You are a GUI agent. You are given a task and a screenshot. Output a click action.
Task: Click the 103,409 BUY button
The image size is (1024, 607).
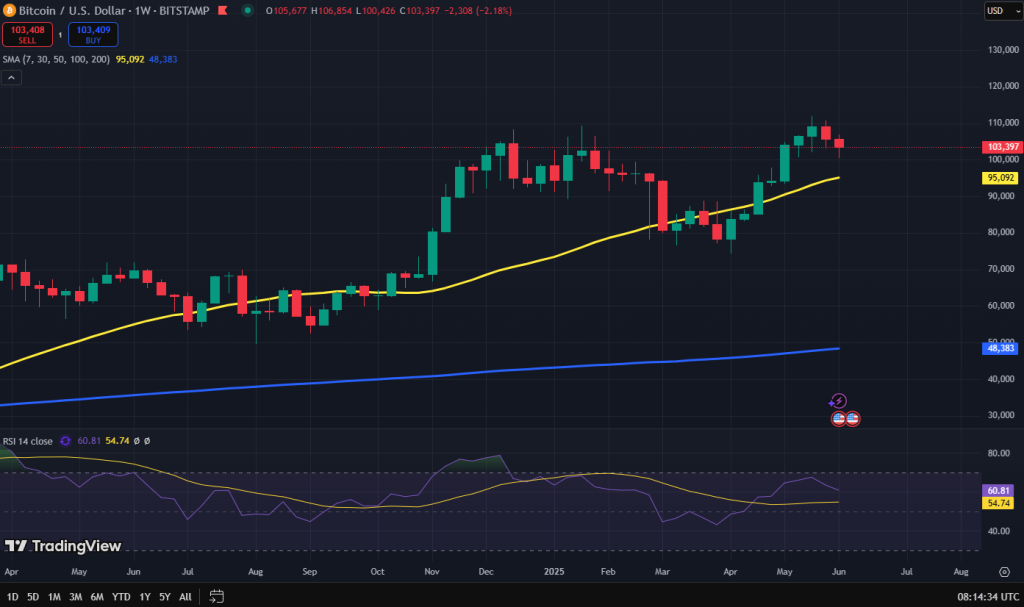point(93,35)
